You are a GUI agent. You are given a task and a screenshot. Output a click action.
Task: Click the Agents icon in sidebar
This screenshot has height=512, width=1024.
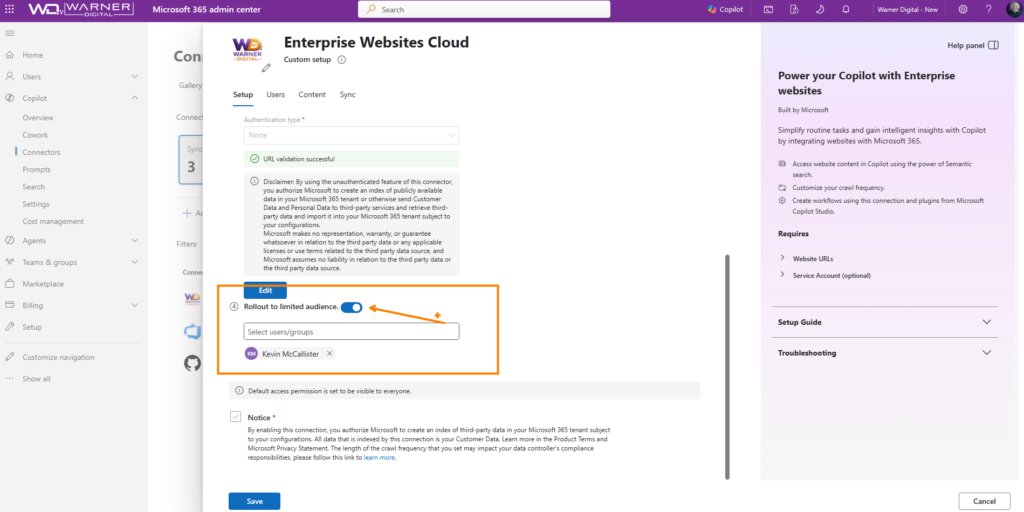pos(10,240)
